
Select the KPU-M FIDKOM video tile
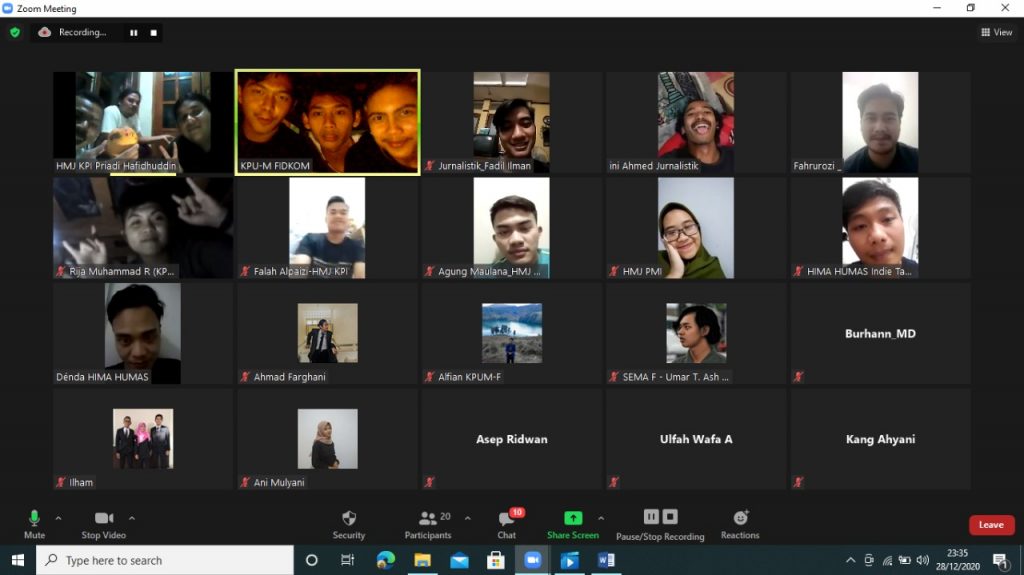[x=327, y=122]
